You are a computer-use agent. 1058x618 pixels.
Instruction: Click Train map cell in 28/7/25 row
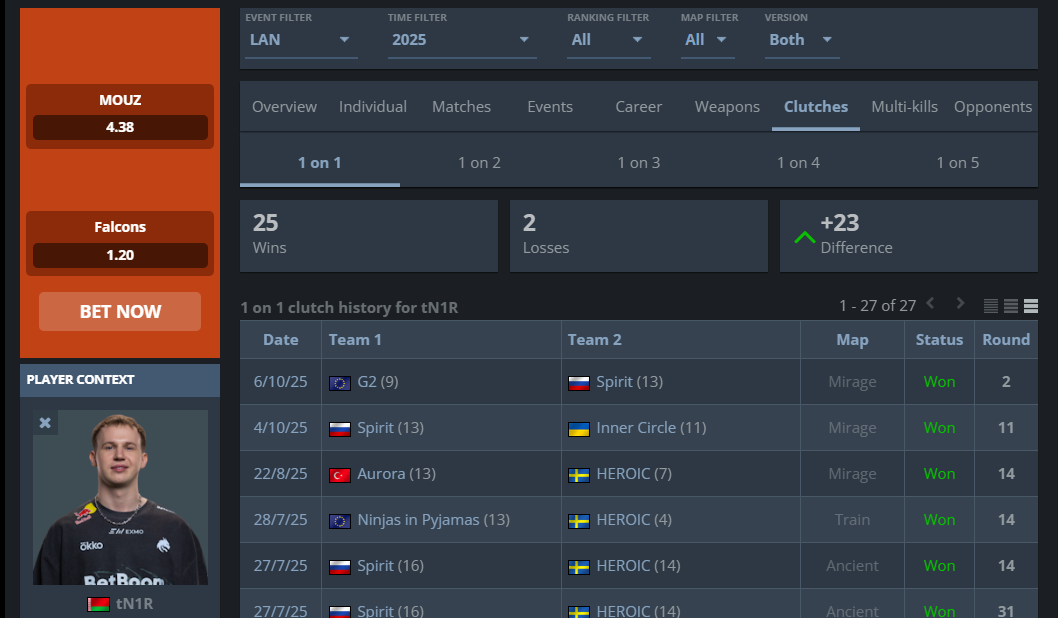click(852, 519)
